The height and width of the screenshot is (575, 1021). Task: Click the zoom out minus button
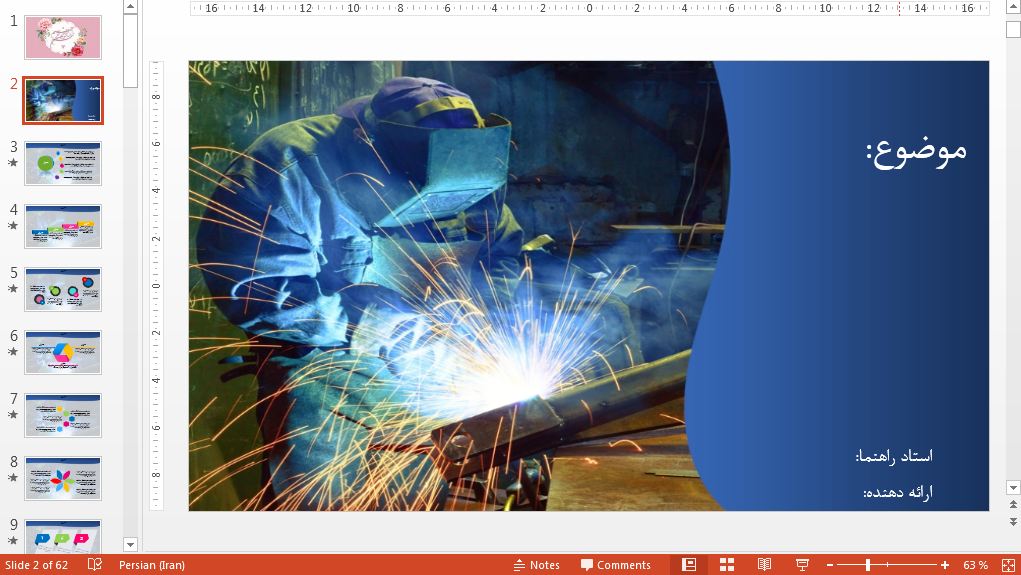(828, 565)
